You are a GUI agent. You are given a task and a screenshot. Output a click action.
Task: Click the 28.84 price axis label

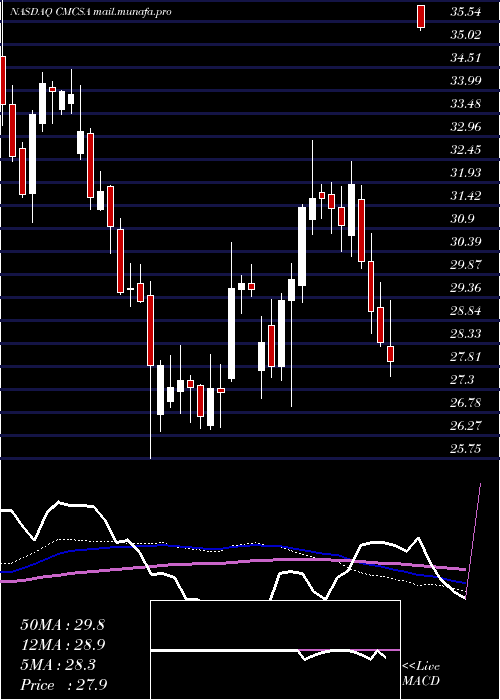[x=465, y=311]
